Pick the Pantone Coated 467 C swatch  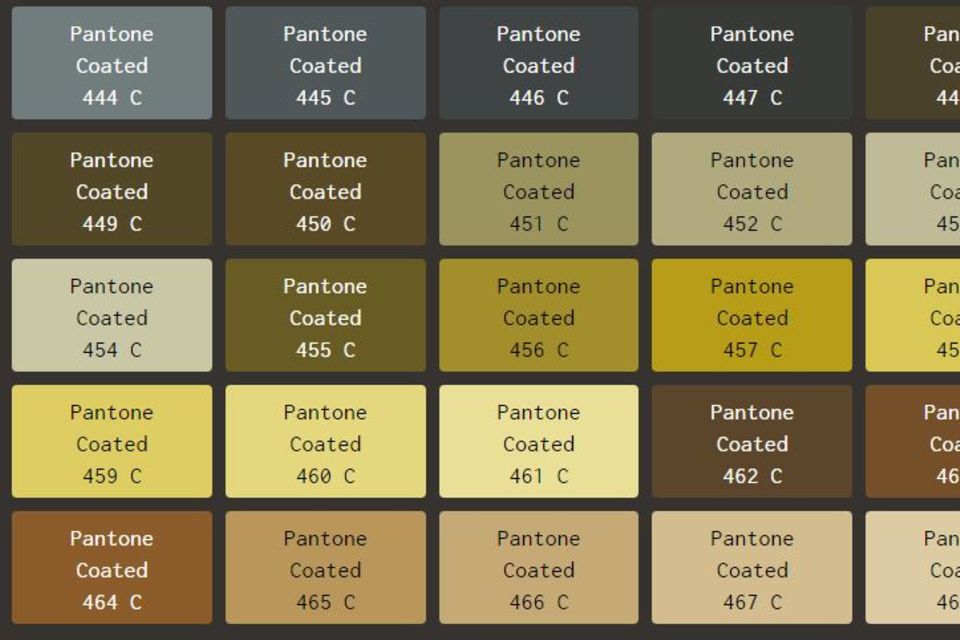point(752,568)
